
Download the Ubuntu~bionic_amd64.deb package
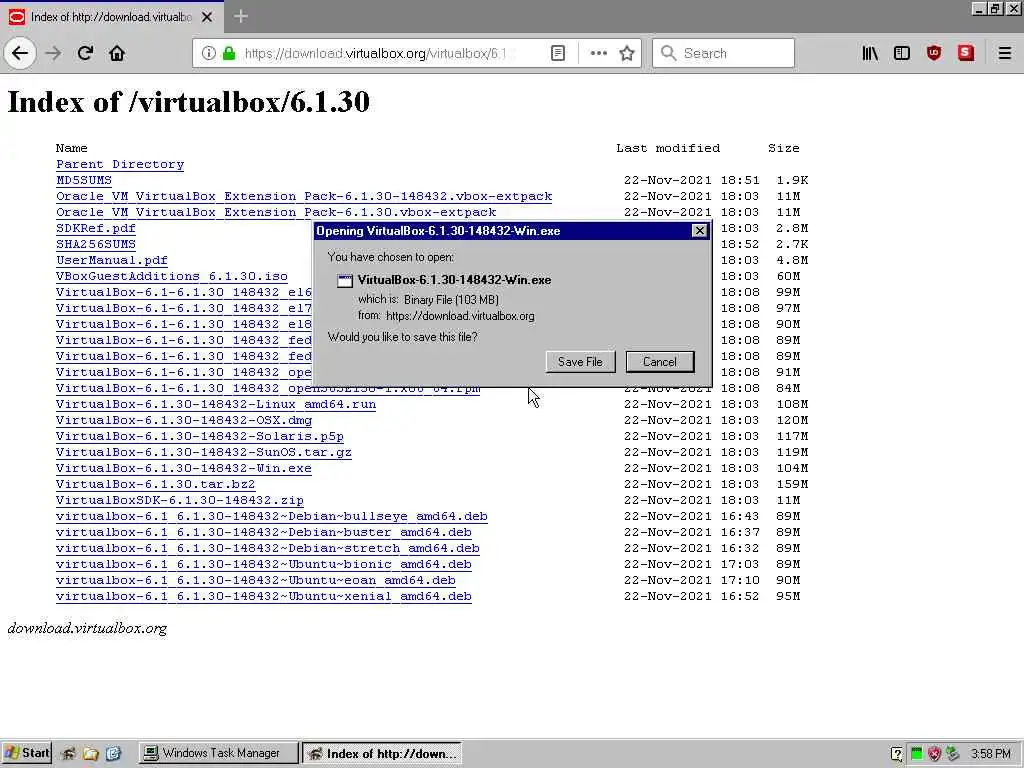point(264,564)
